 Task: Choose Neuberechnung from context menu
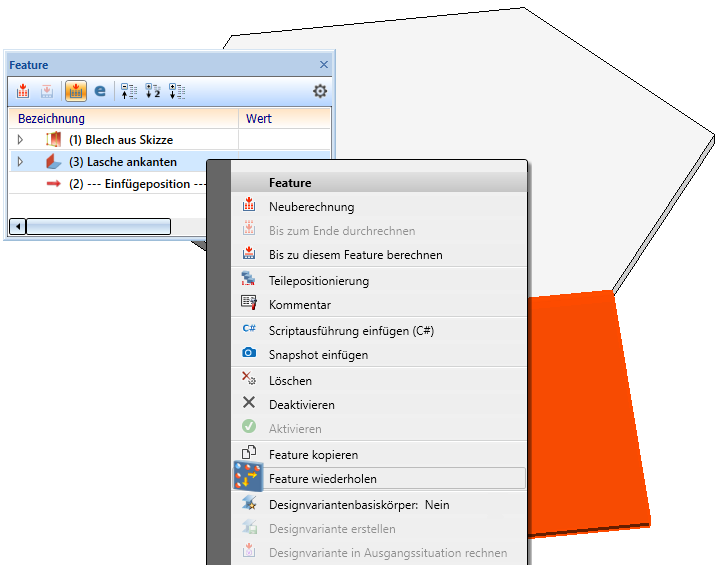click(x=379, y=207)
